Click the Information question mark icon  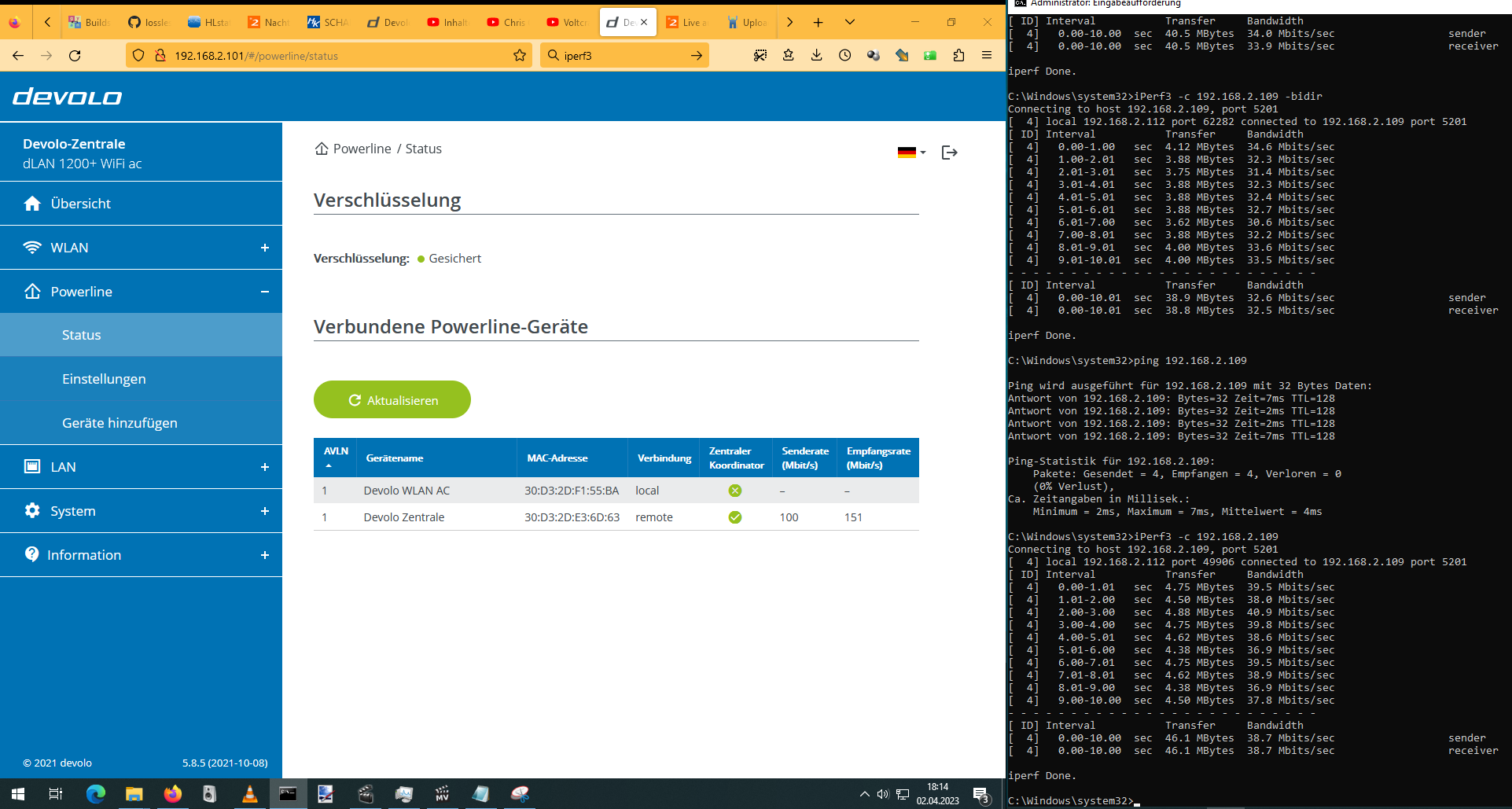coord(32,554)
